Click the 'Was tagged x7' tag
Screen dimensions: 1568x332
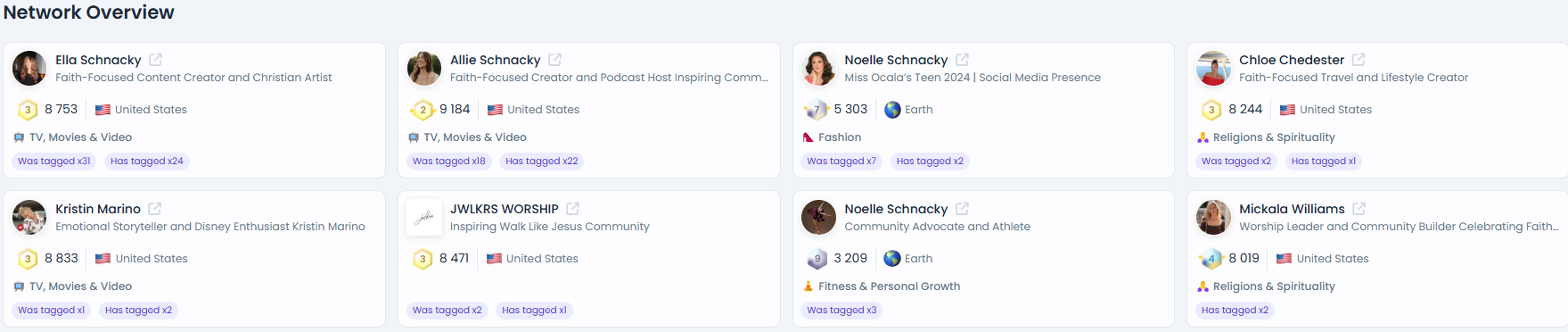(841, 162)
